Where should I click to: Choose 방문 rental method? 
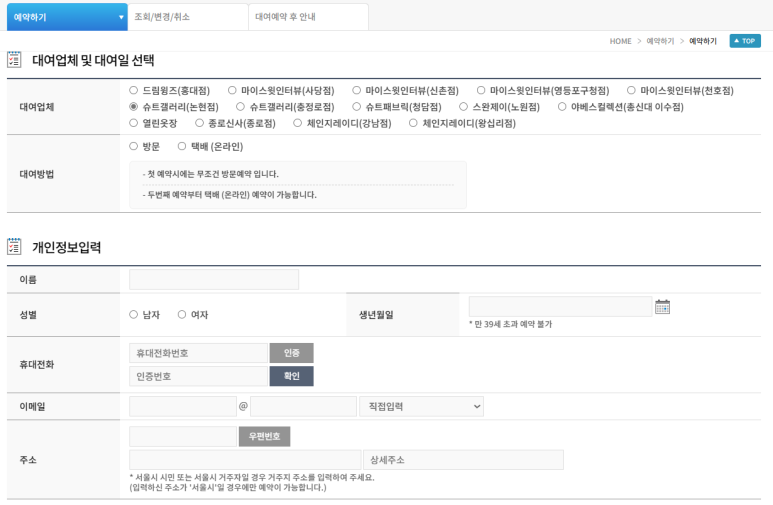point(134,146)
